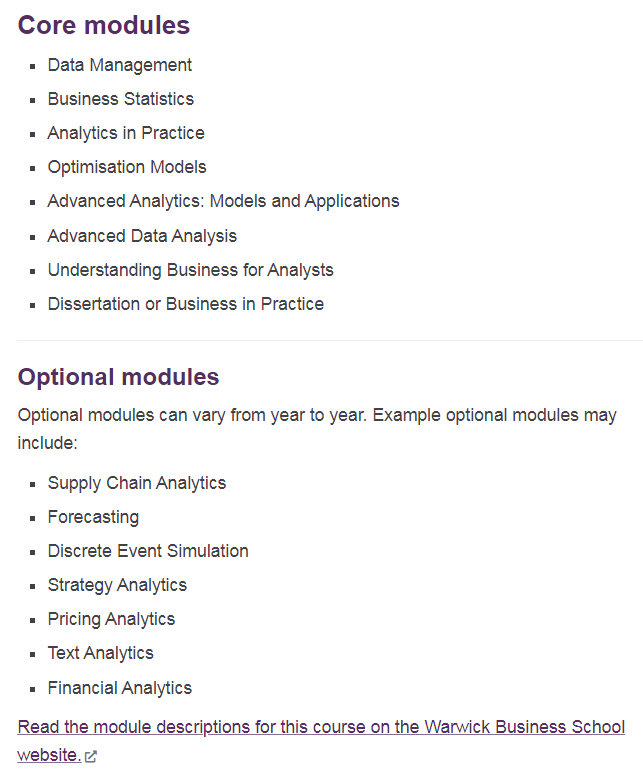Select Supply Chain Analytics optional module
This screenshot has width=643, height=780.
[x=137, y=483]
